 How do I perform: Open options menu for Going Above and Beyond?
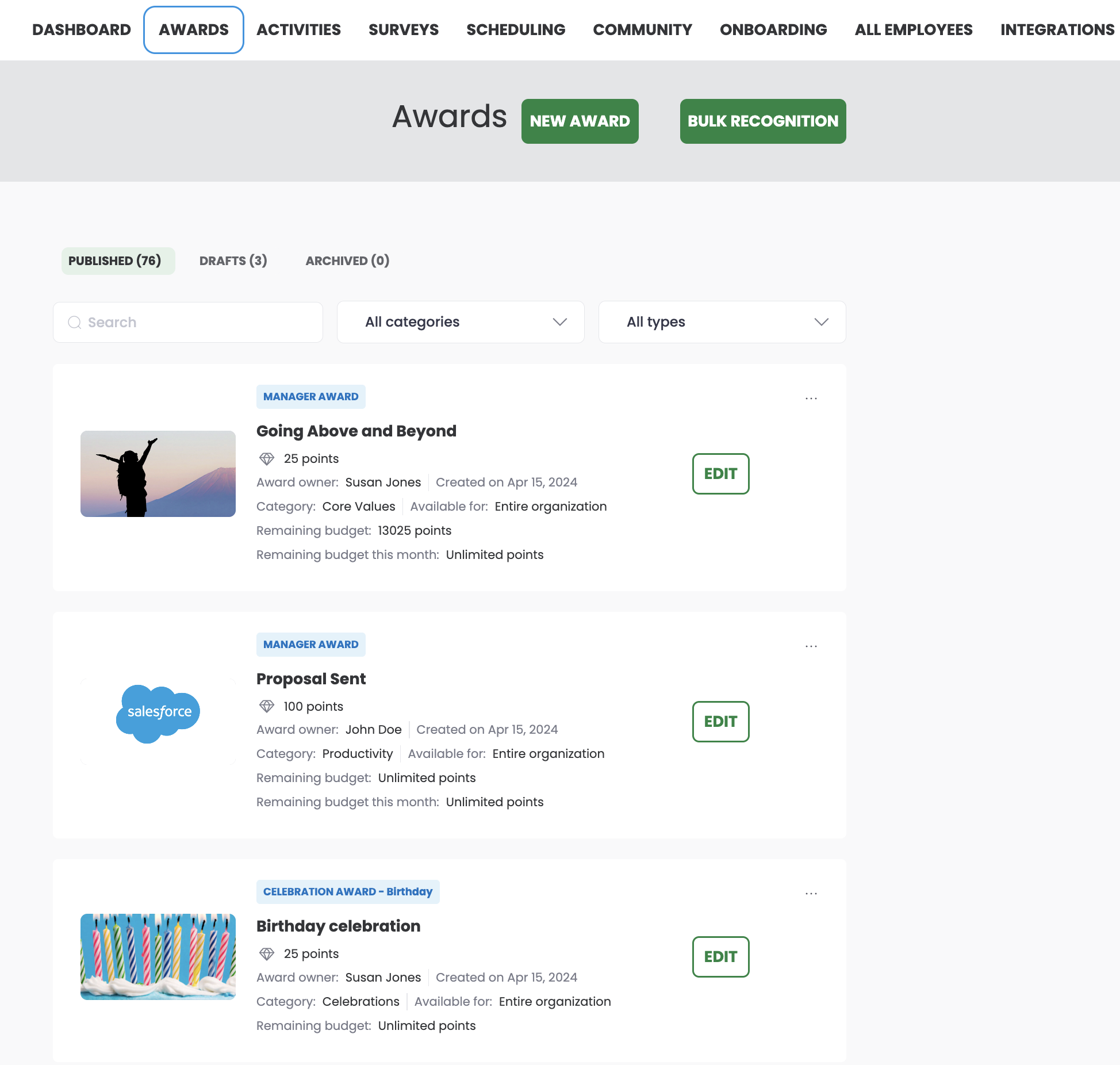[x=811, y=399]
